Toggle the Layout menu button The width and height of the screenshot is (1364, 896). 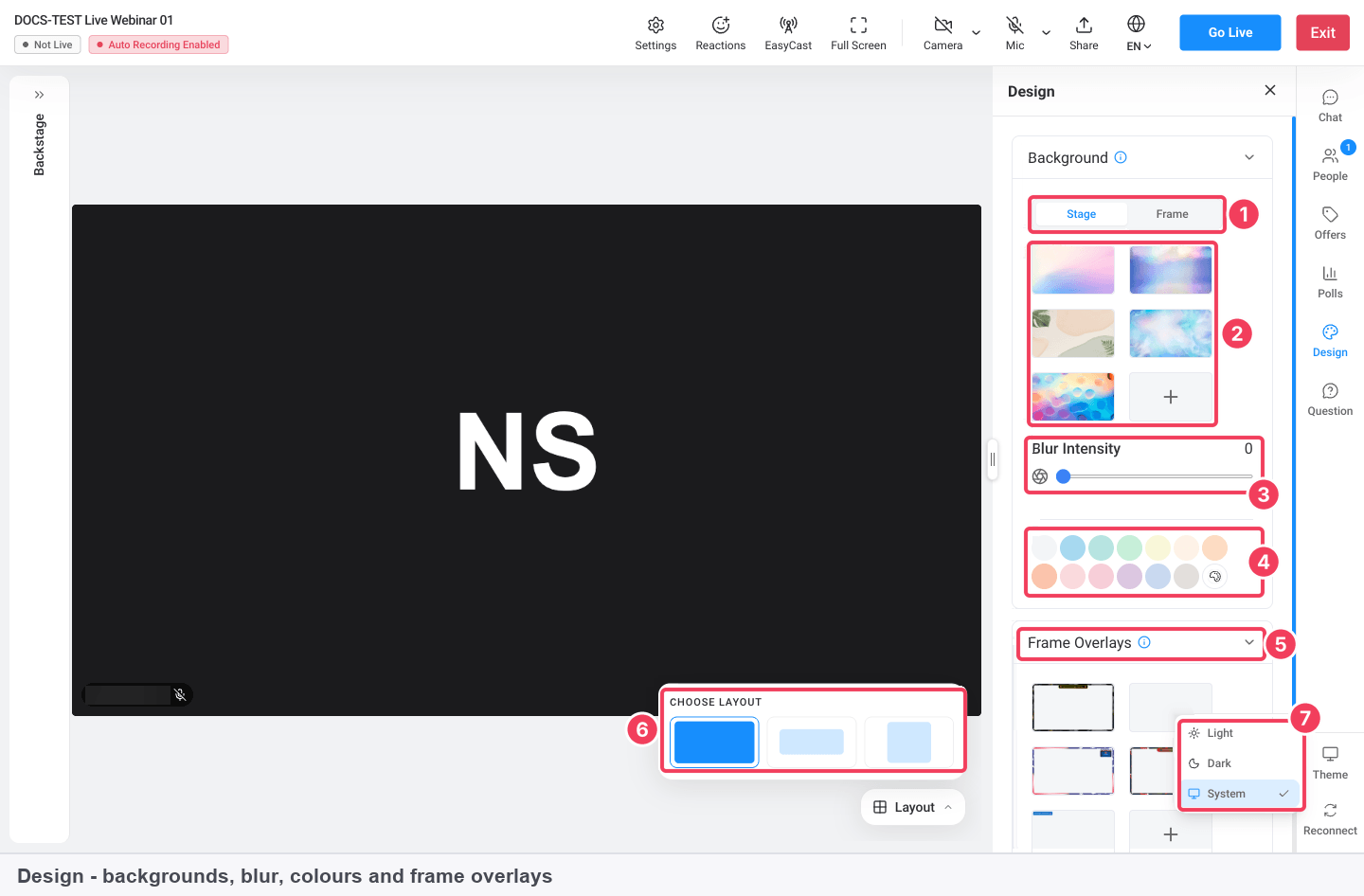[x=913, y=807]
